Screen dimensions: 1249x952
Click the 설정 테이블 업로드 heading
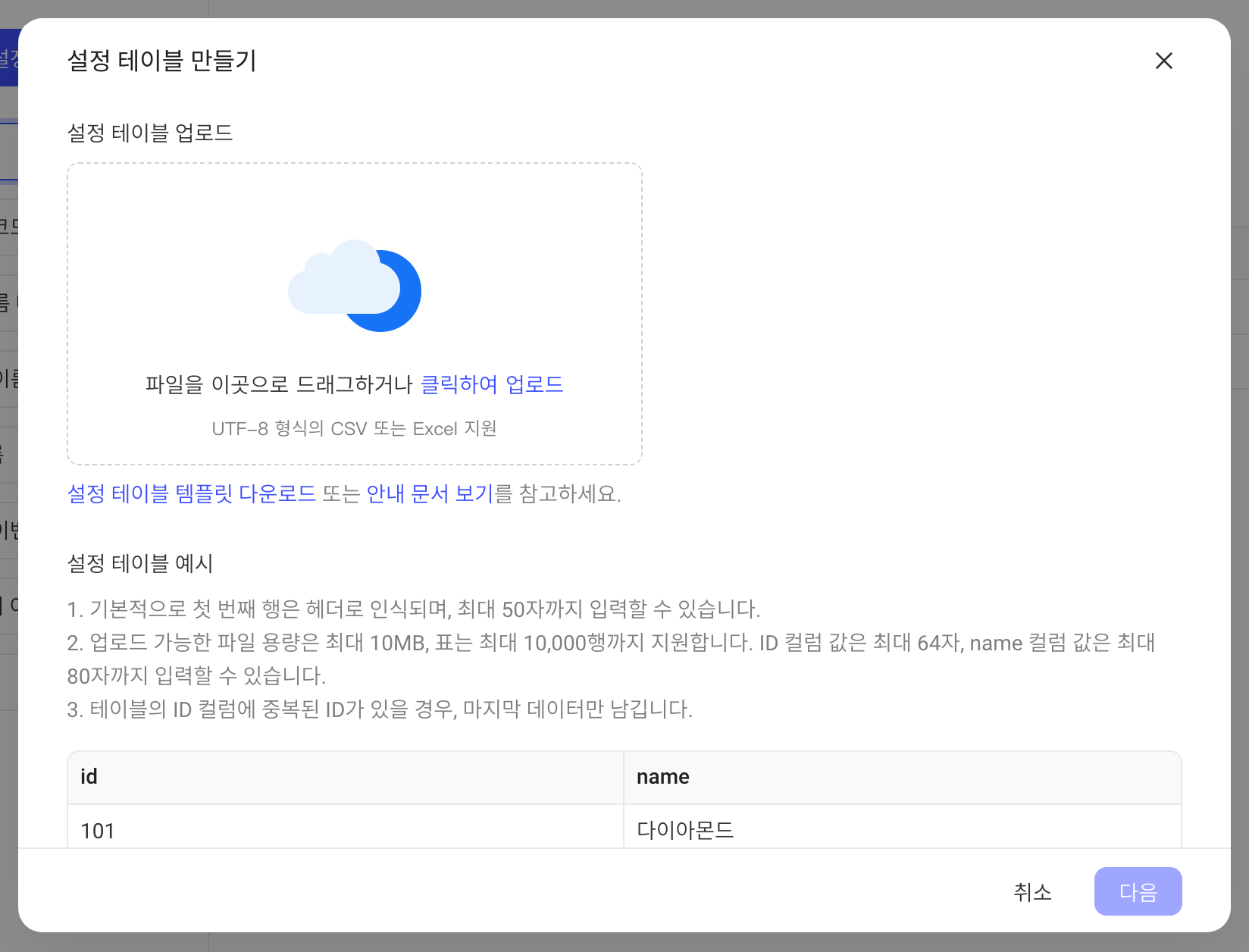(x=150, y=133)
